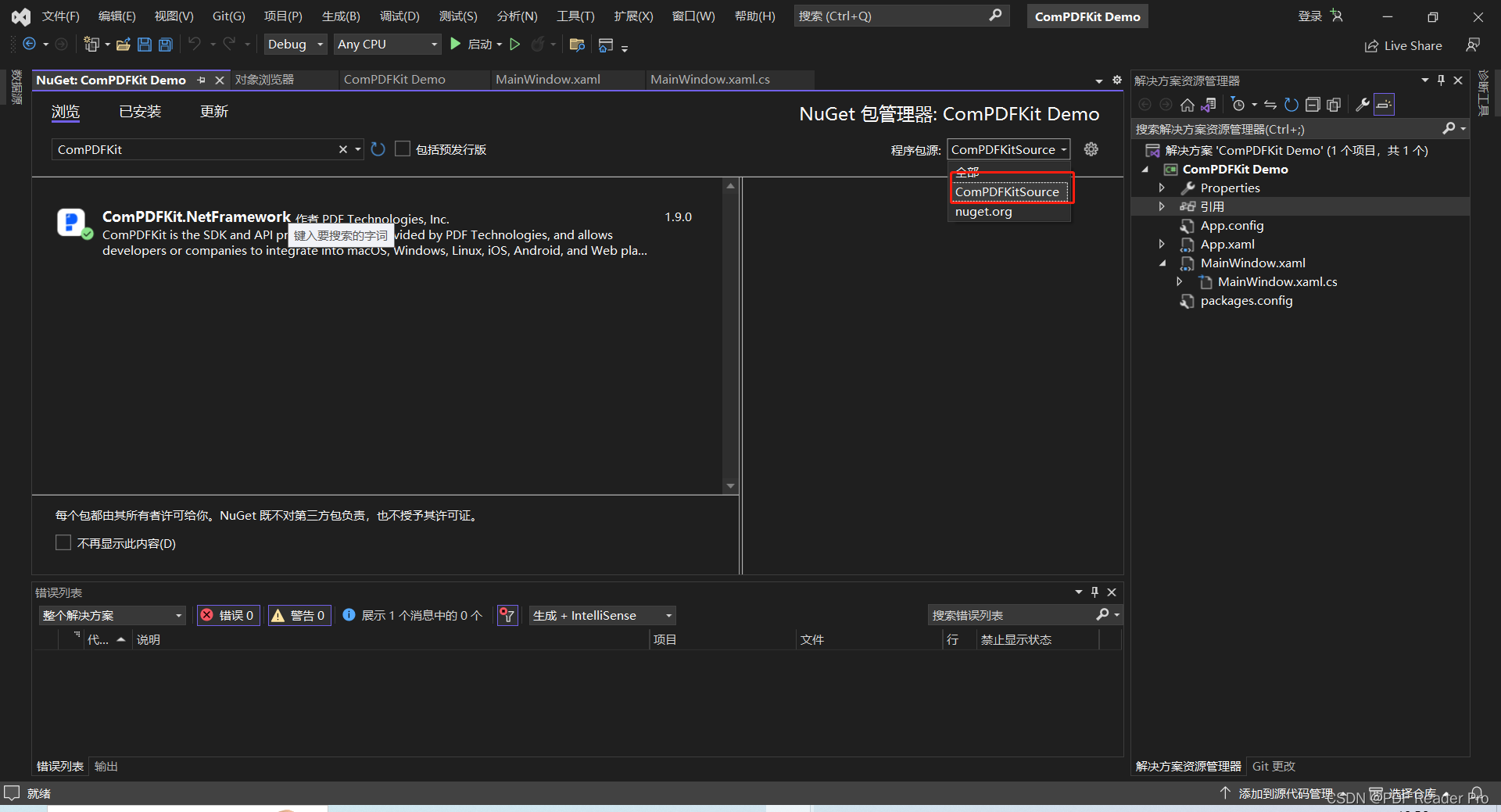Open the 文件(F) menu
1501x812 pixels.
pos(61,16)
